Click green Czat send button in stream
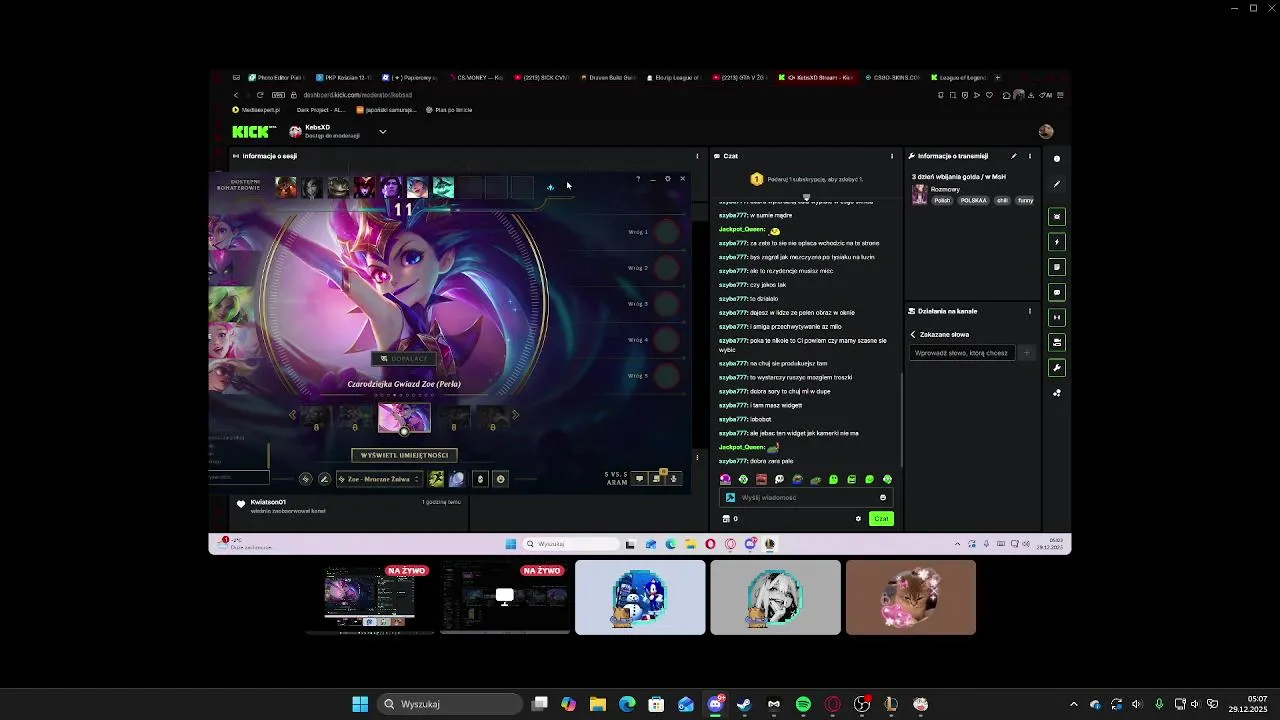The height and width of the screenshot is (720, 1280). pyautogui.click(x=881, y=518)
